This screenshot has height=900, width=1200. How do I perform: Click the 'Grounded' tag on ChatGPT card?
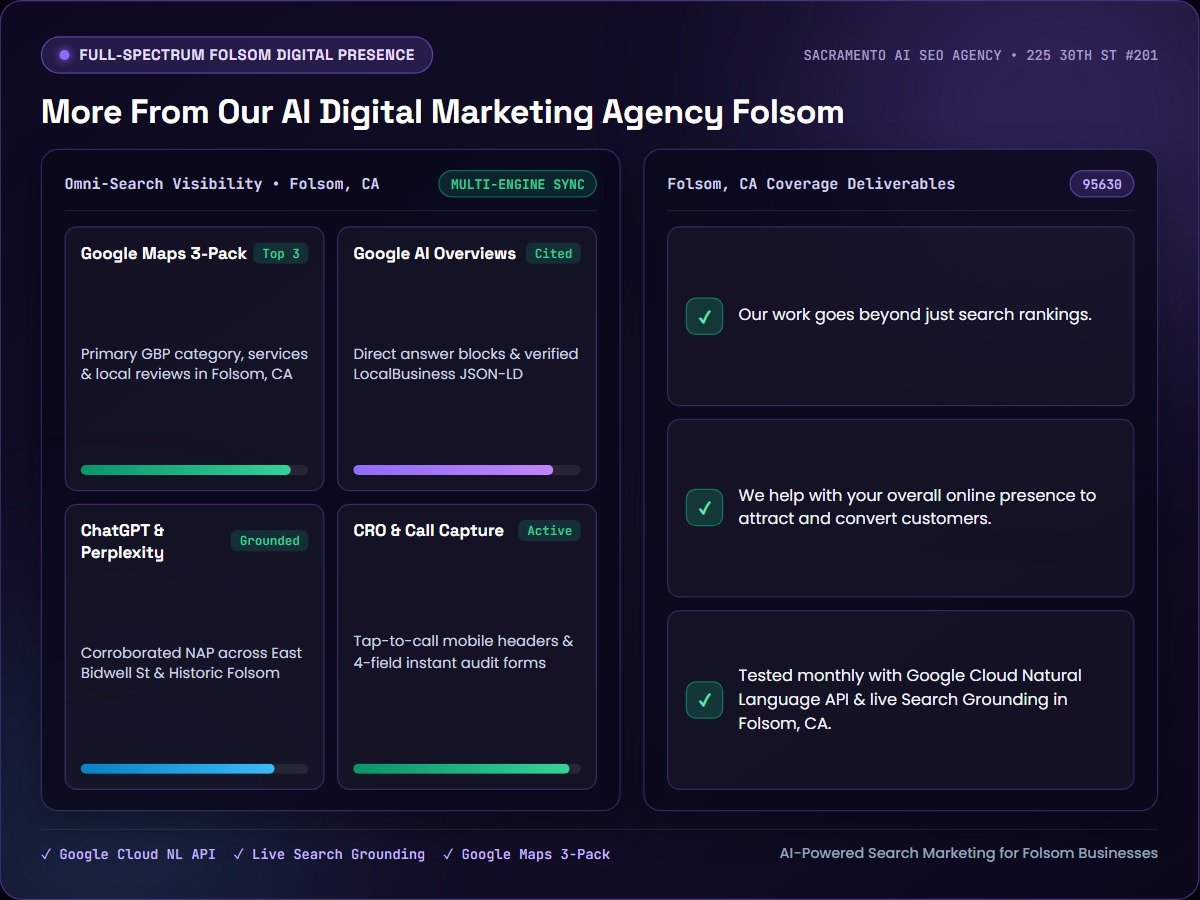270,541
